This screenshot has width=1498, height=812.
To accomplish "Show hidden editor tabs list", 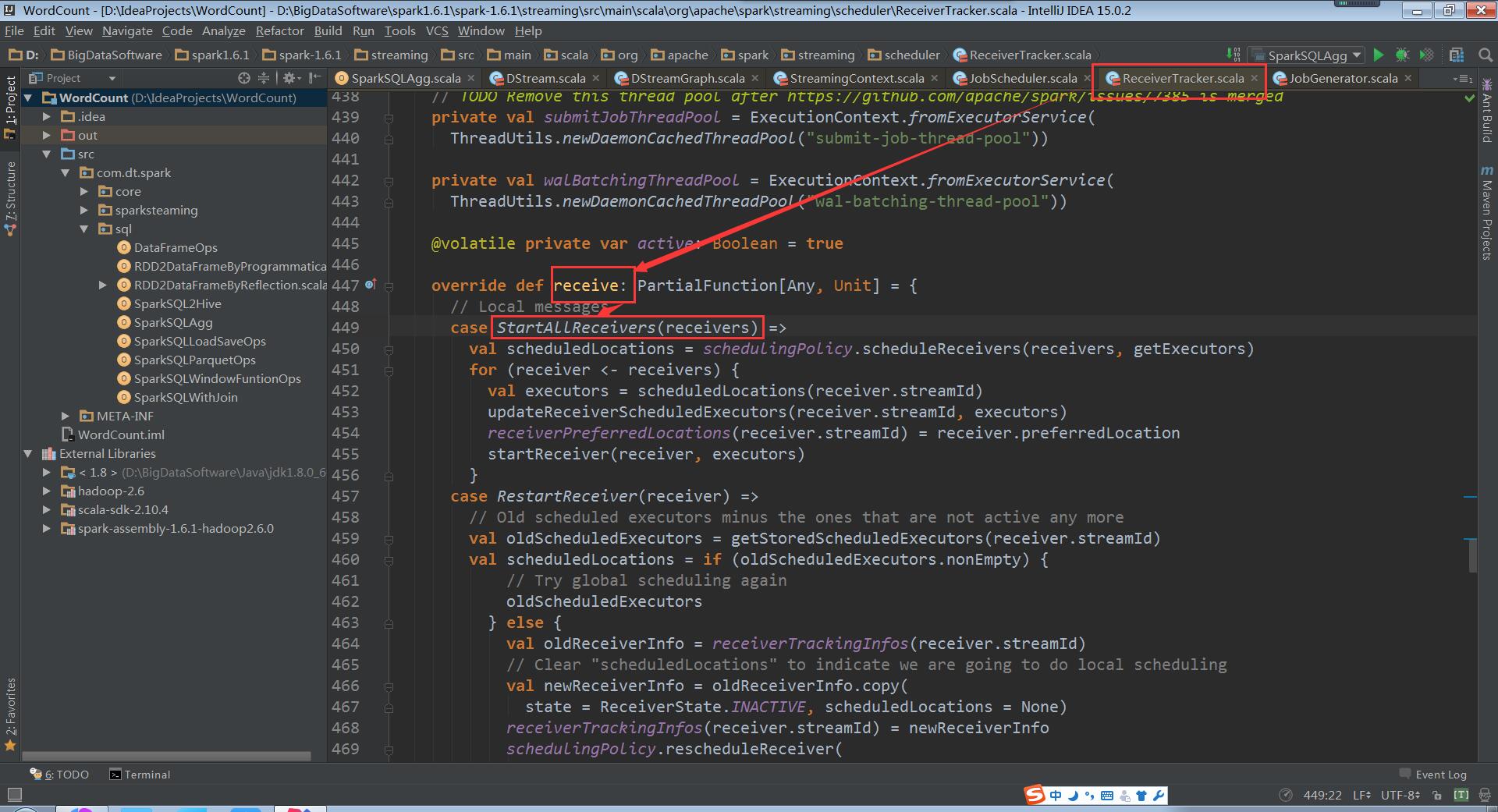I will pos(1462,78).
